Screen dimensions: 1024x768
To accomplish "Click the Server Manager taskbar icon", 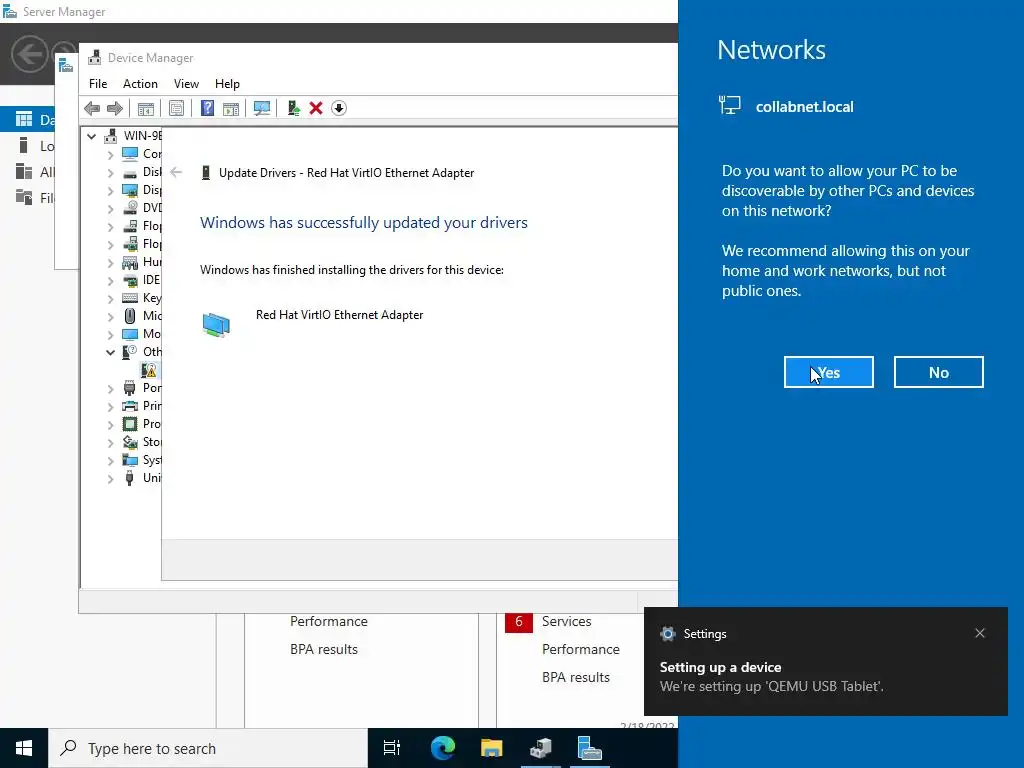I will [x=590, y=748].
